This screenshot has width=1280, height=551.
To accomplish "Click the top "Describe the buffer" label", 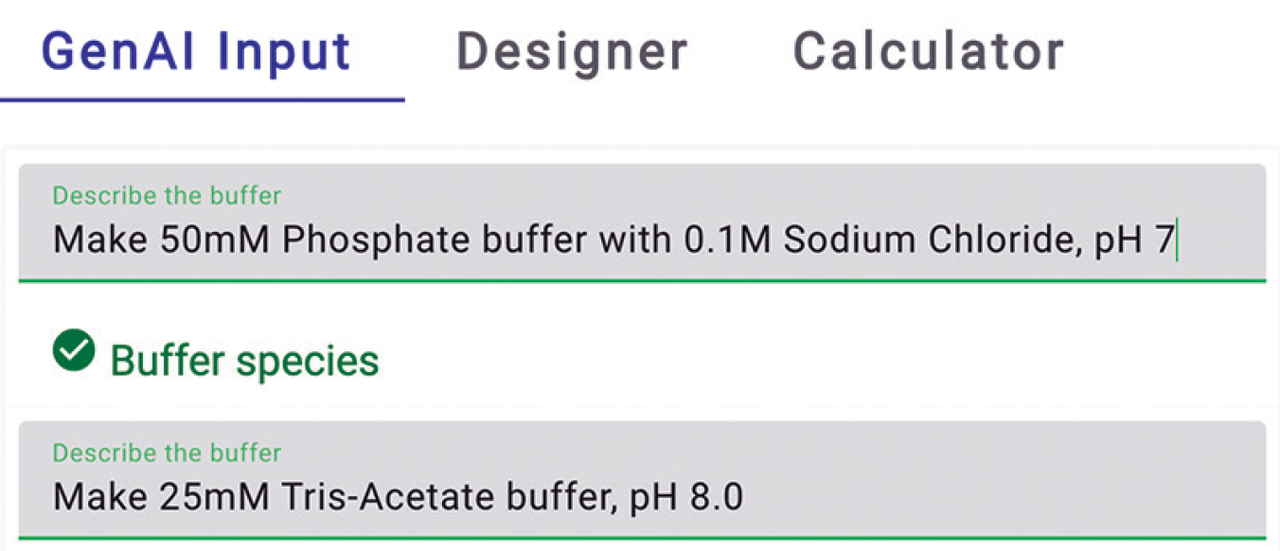I will [x=167, y=195].
